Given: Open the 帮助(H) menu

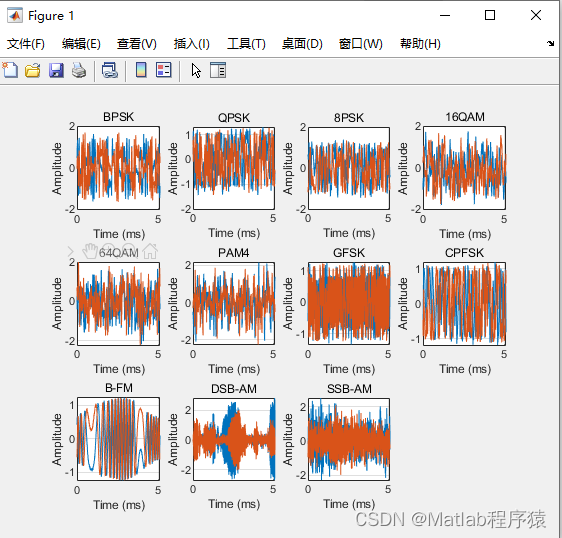Looking at the screenshot, I should pyautogui.click(x=420, y=44).
